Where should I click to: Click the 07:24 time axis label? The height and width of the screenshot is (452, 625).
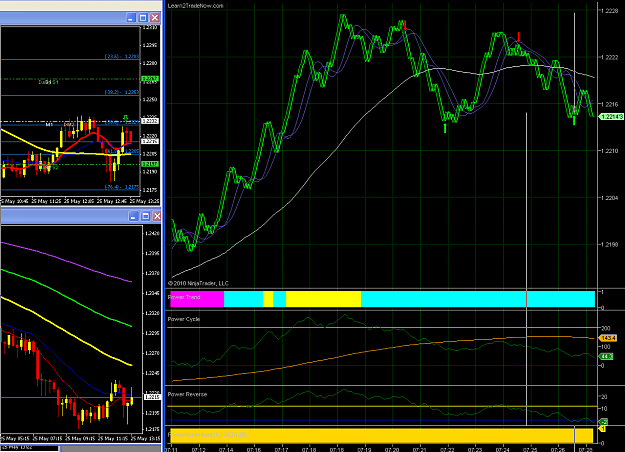(503, 450)
